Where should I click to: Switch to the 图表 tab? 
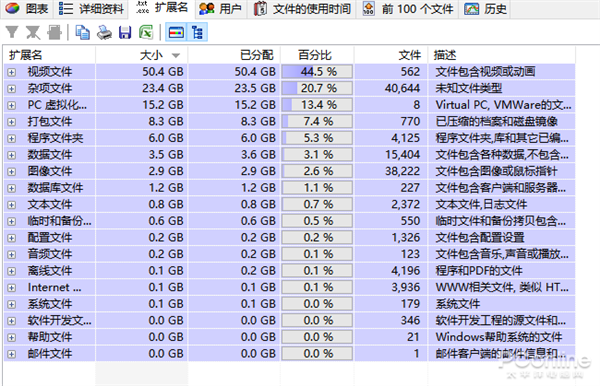[26, 8]
